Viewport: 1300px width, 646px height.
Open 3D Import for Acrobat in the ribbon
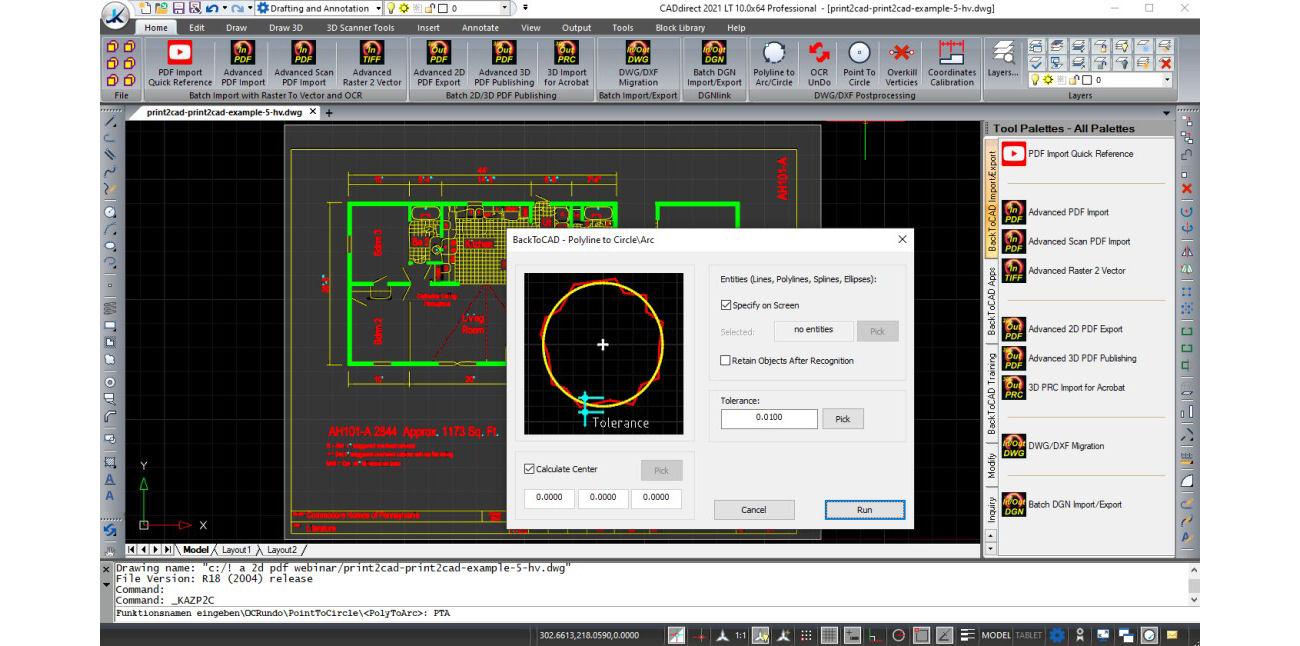coord(567,64)
